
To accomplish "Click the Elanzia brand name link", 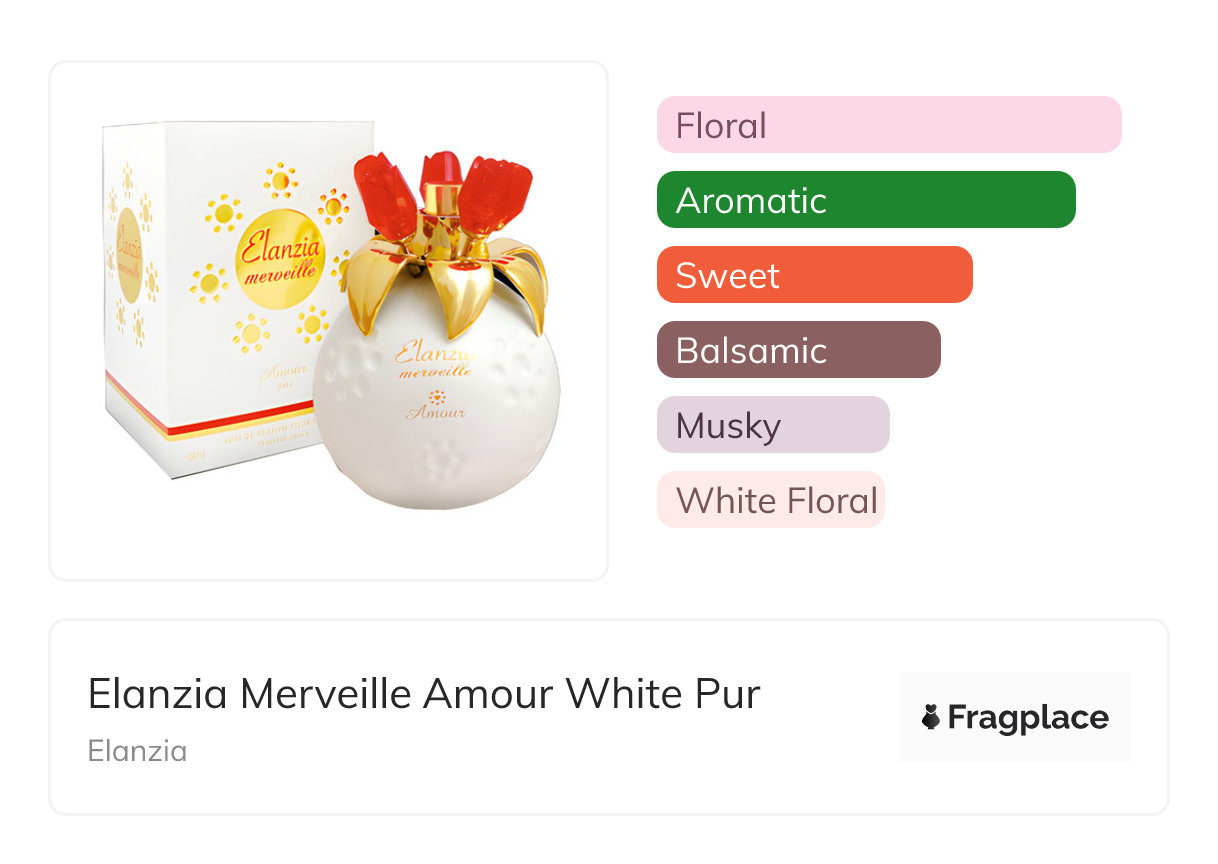I will point(137,751).
